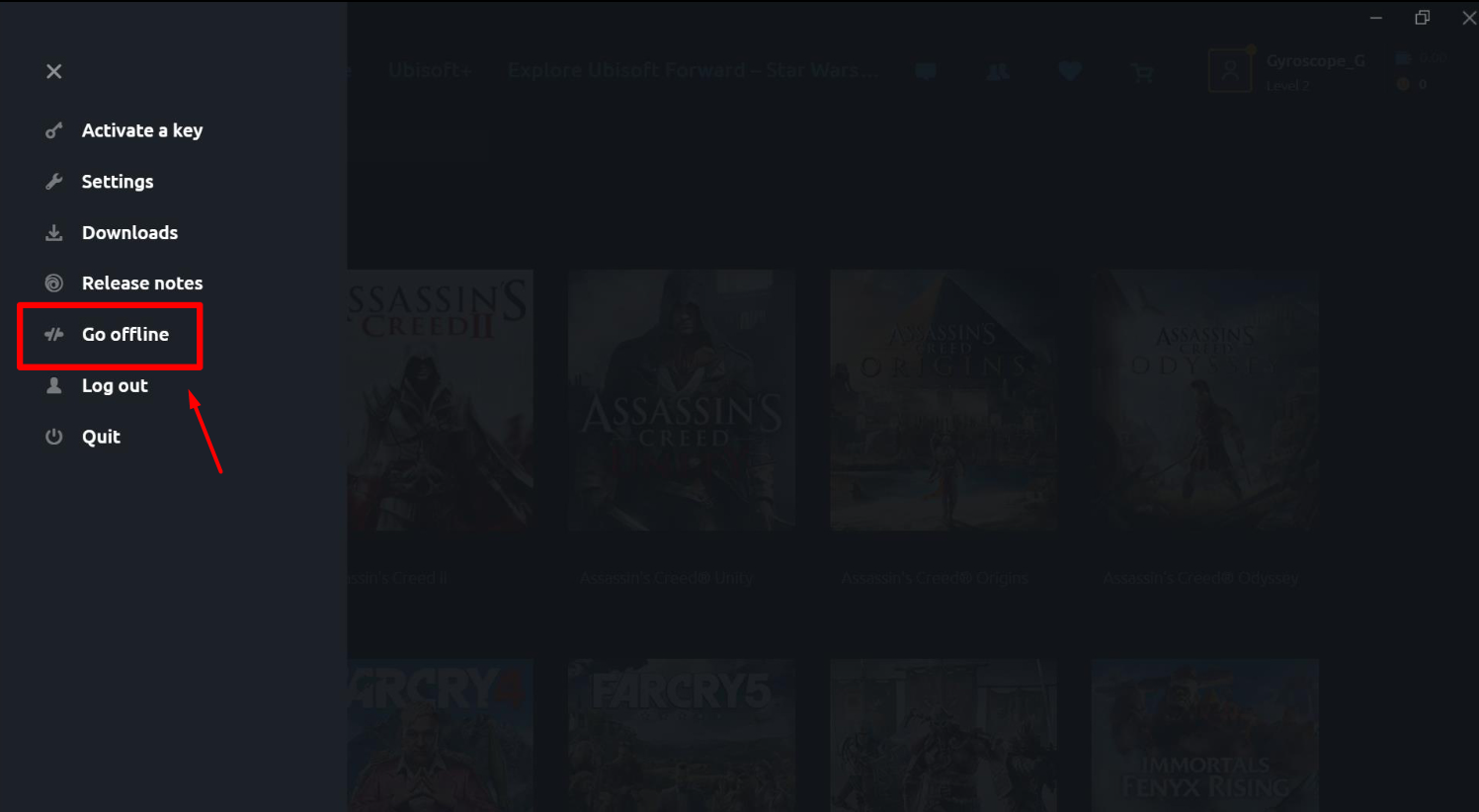This screenshot has width=1479, height=812.
Task: Click the chat bubble icon in the top bar
Action: [926, 71]
